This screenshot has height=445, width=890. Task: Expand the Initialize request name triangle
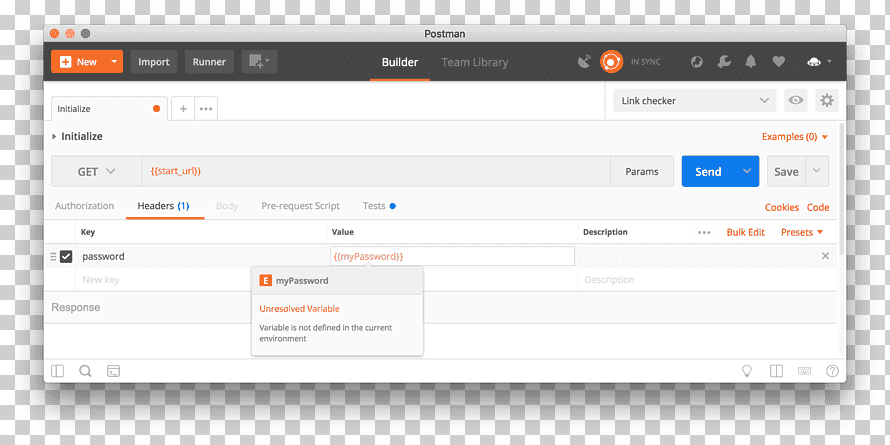(54, 136)
